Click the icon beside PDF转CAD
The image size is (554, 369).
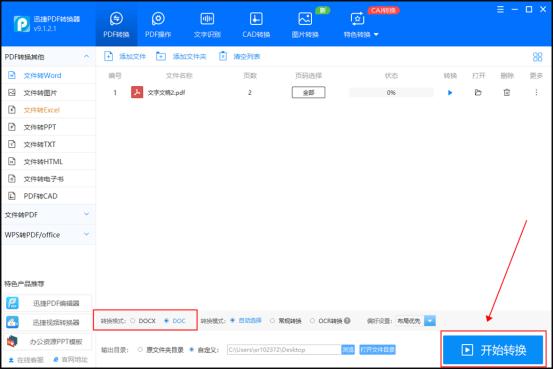(x=12, y=195)
